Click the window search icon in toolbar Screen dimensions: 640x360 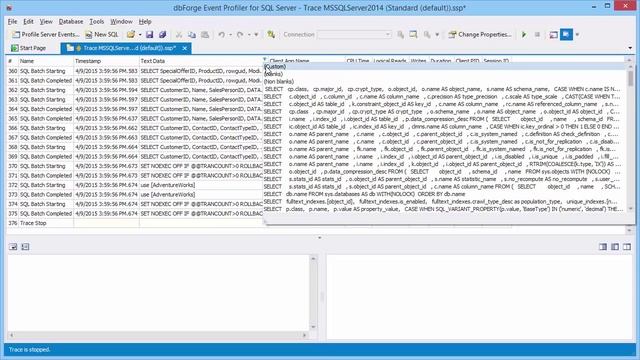413,35
